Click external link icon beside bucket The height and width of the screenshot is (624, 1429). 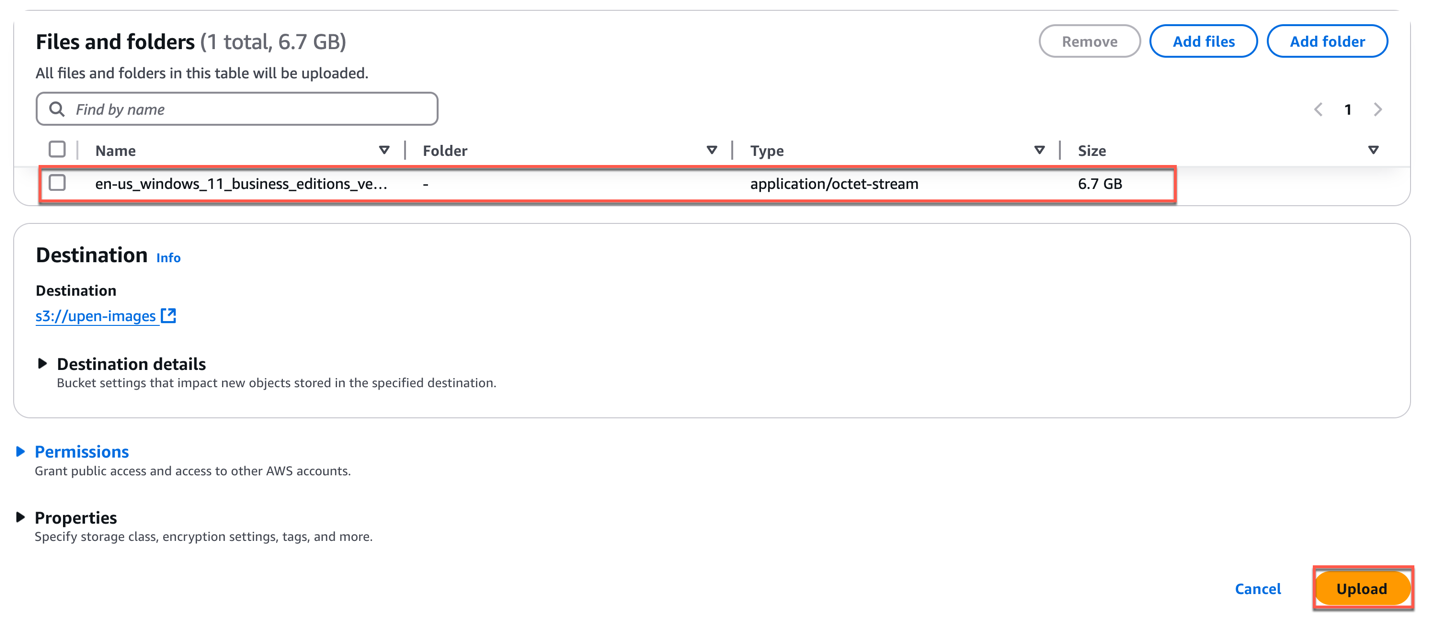tap(169, 315)
